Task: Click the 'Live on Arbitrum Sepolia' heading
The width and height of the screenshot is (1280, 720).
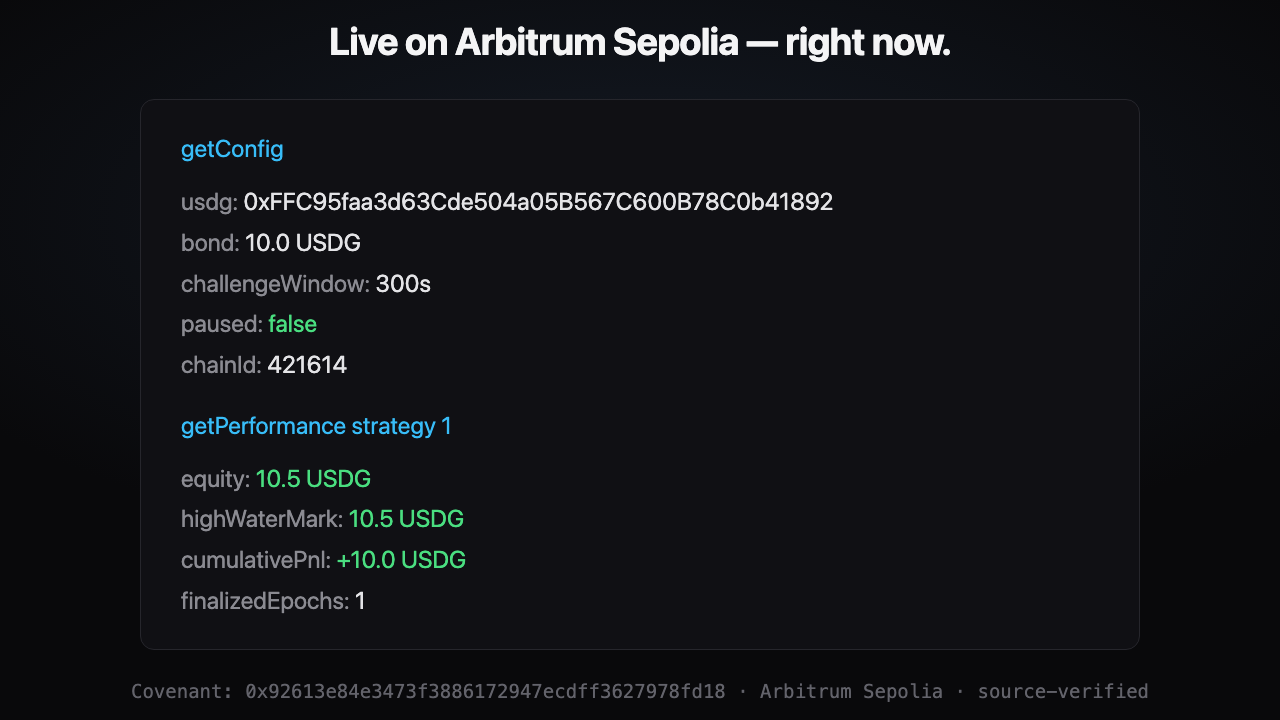Action: [x=640, y=42]
